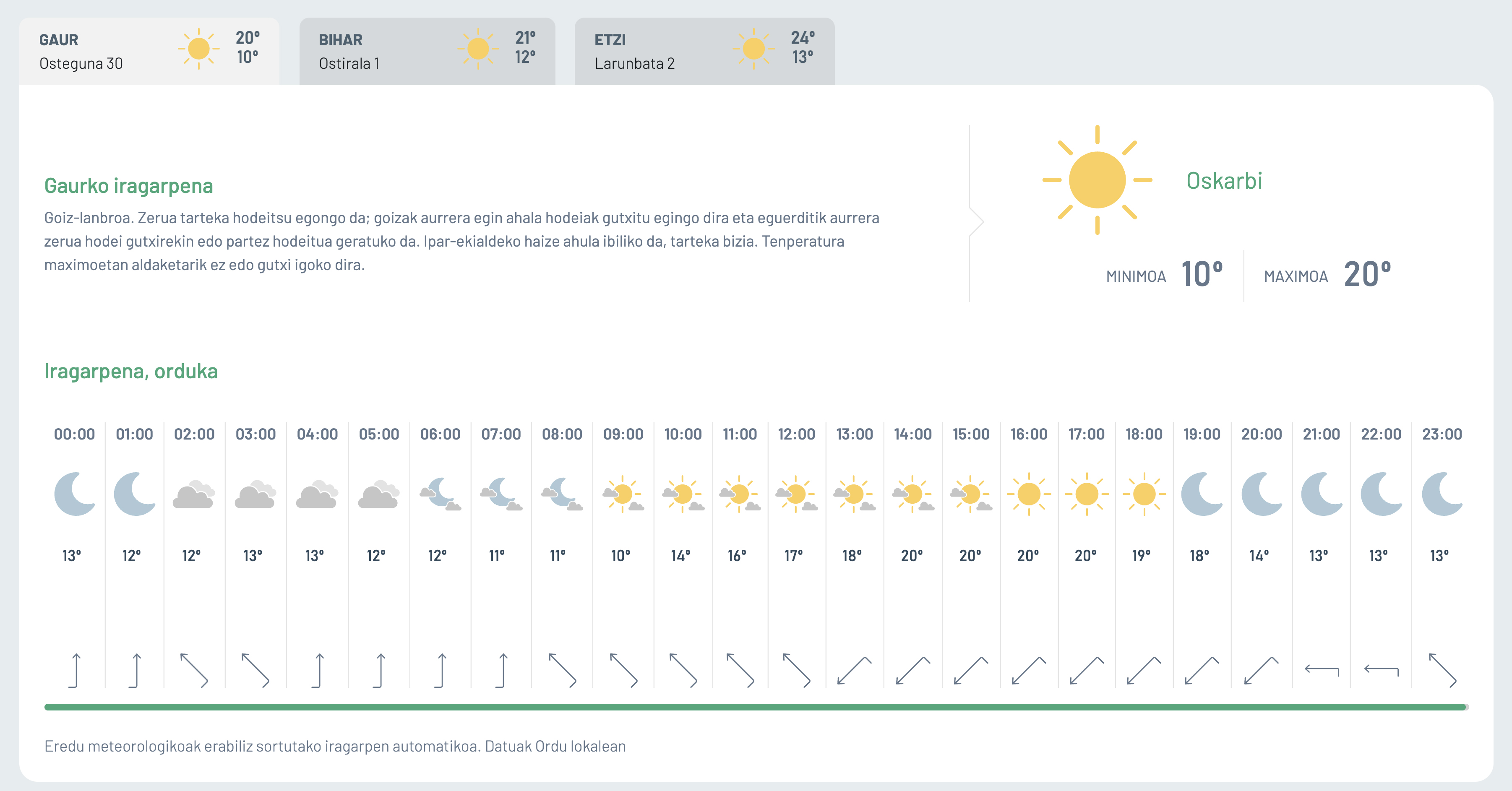The height and width of the screenshot is (791, 1512).
Task: Click the sun icon at 18:00
Action: tap(1144, 494)
